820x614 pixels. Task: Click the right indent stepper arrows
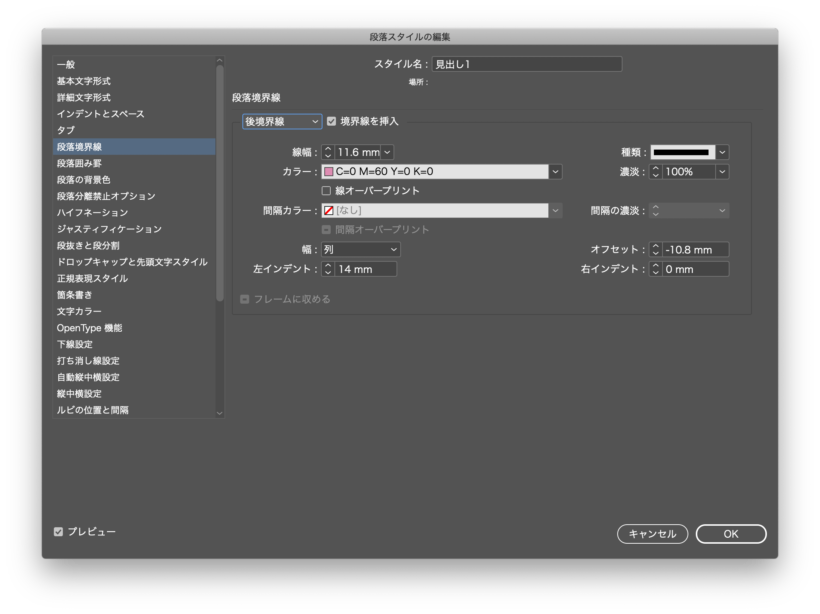tap(656, 269)
